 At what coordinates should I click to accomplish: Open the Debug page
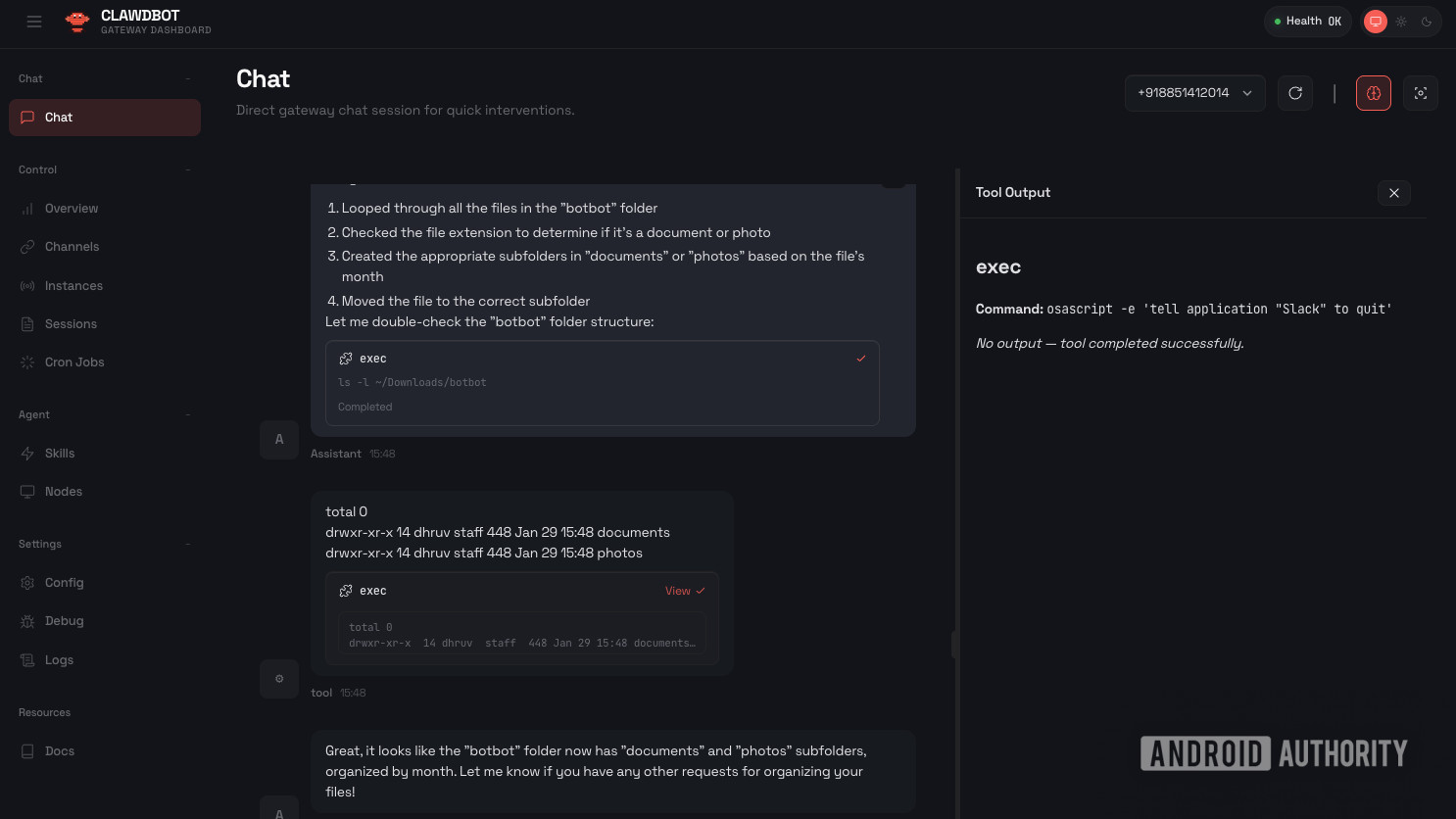pyautogui.click(x=64, y=621)
